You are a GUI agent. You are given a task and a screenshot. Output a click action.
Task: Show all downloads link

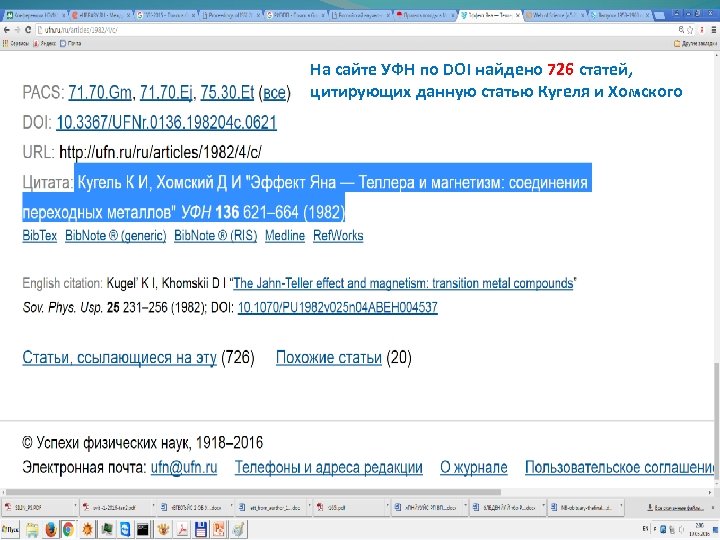point(675,508)
